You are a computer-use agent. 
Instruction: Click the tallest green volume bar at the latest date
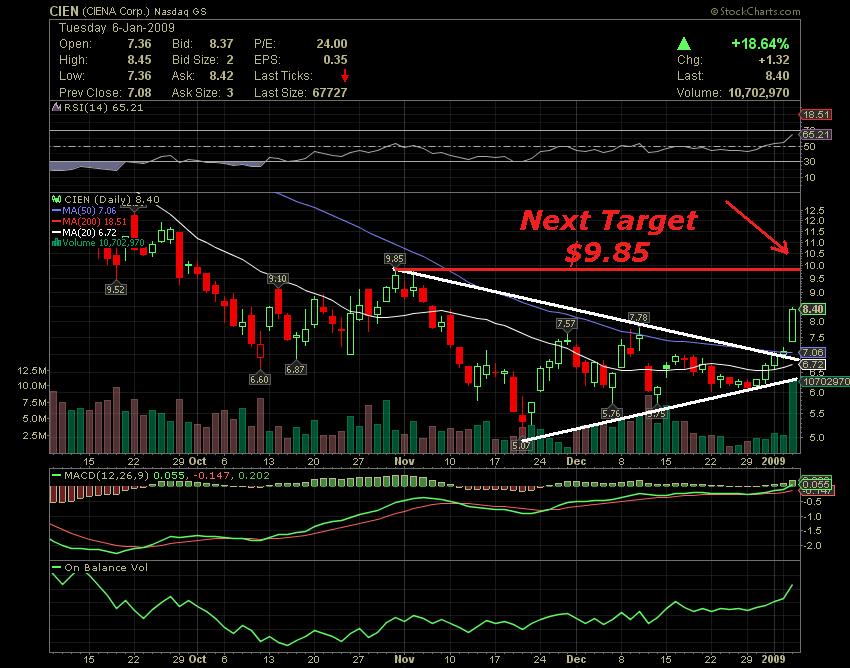pos(793,416)
